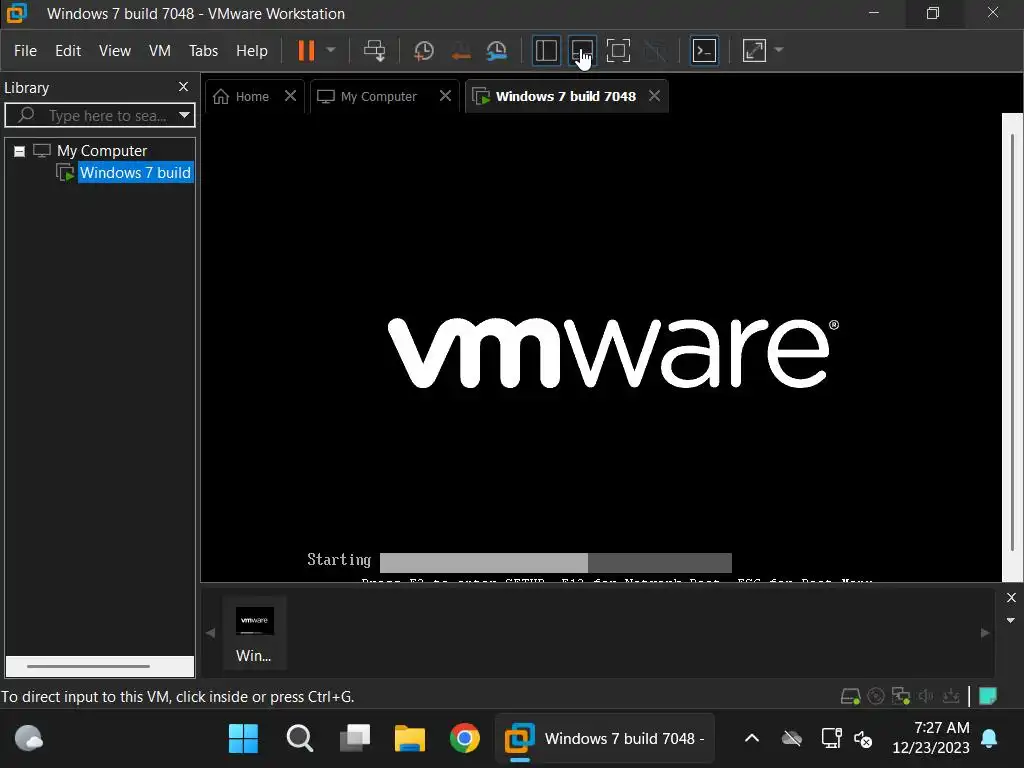Click the stretch guest display icon
The image size is (1024, 768).
click(754, 50)
